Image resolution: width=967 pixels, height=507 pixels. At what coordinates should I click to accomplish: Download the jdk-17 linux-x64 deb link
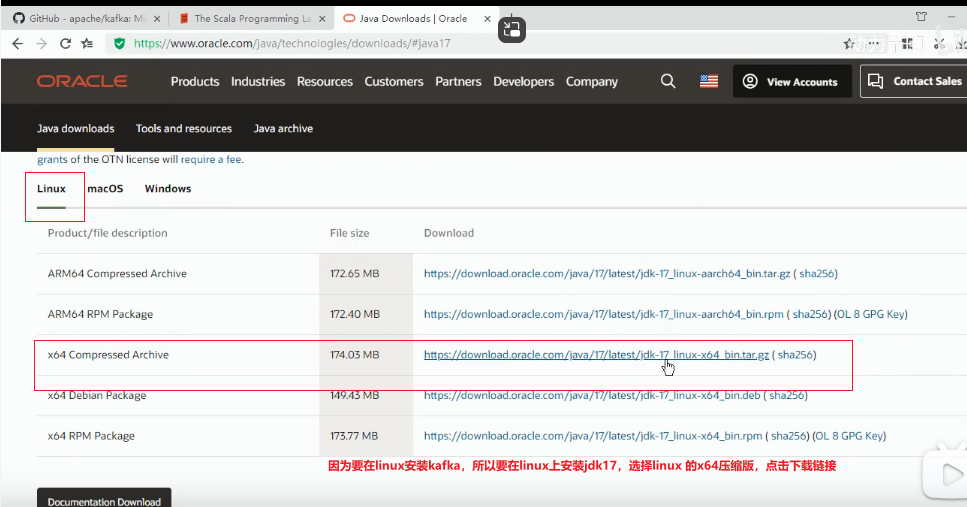(x=592, y=395)
